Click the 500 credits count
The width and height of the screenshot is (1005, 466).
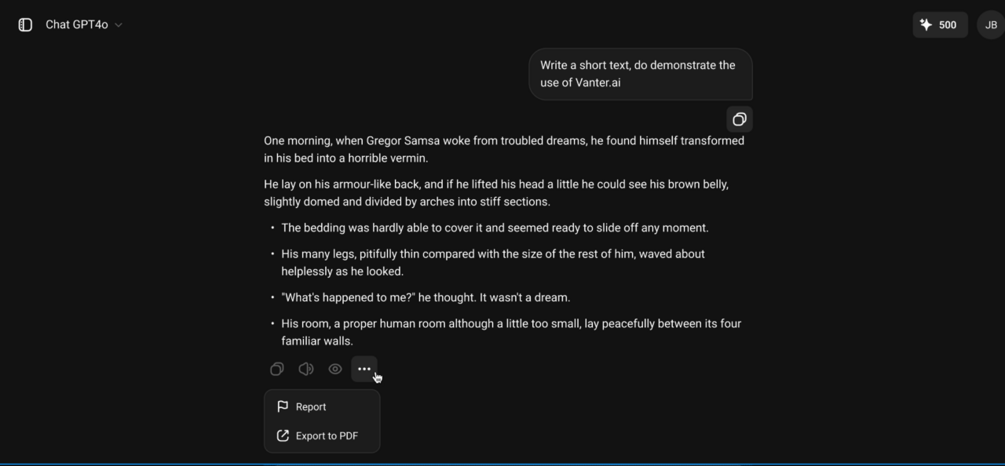[x=947, y=25]
